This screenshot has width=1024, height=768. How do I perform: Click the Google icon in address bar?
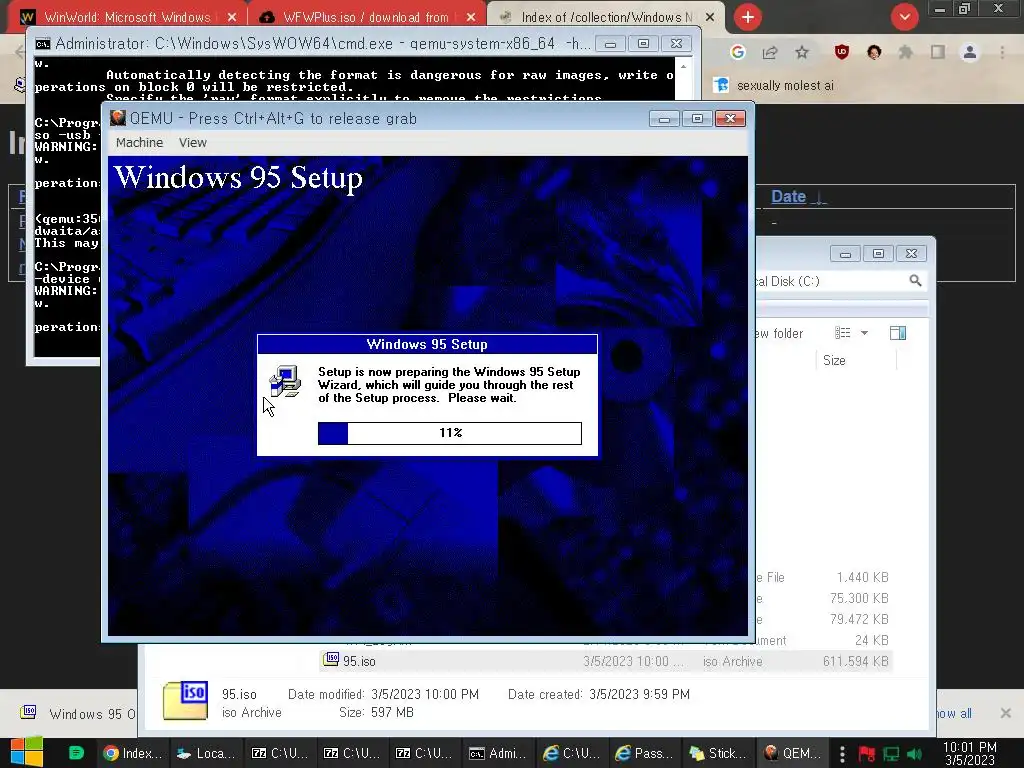tap(738, 52)
